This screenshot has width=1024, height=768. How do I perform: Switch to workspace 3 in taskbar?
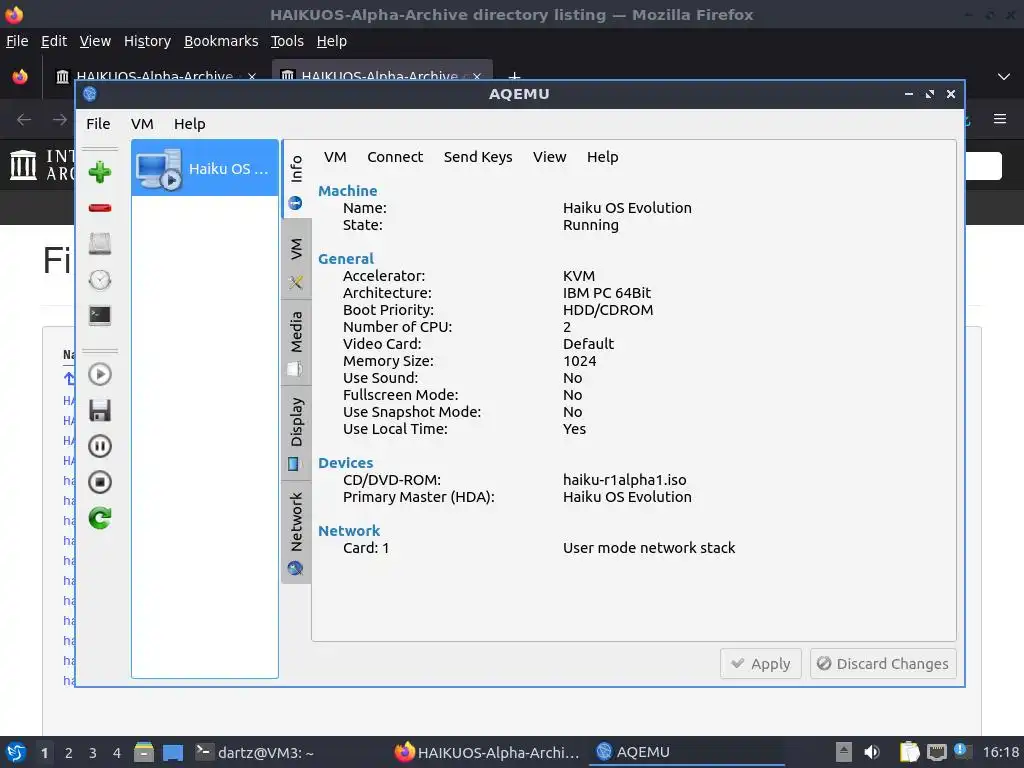click(93, 753)
